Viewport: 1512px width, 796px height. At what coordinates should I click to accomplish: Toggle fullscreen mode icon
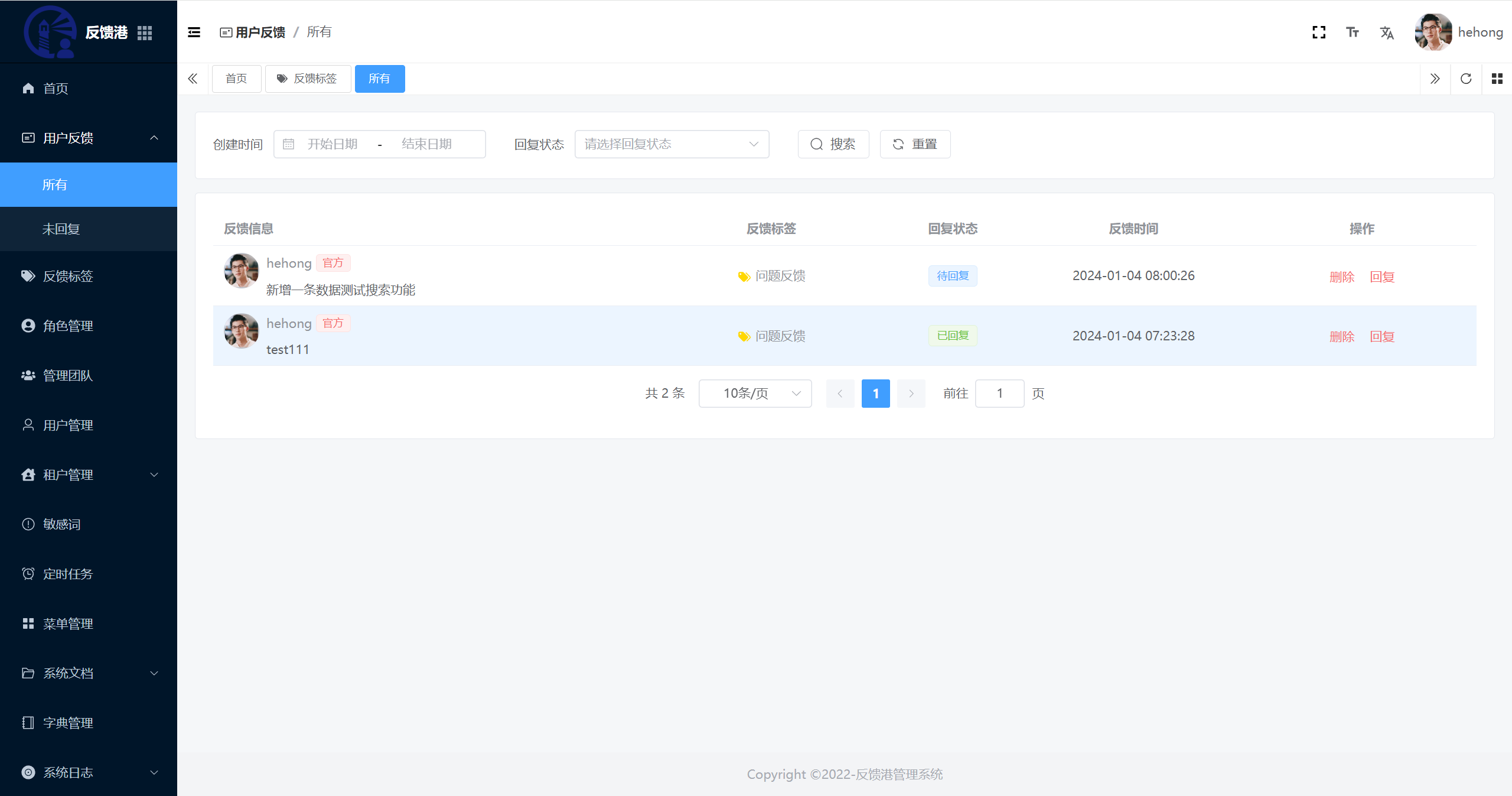point(1318,33)
